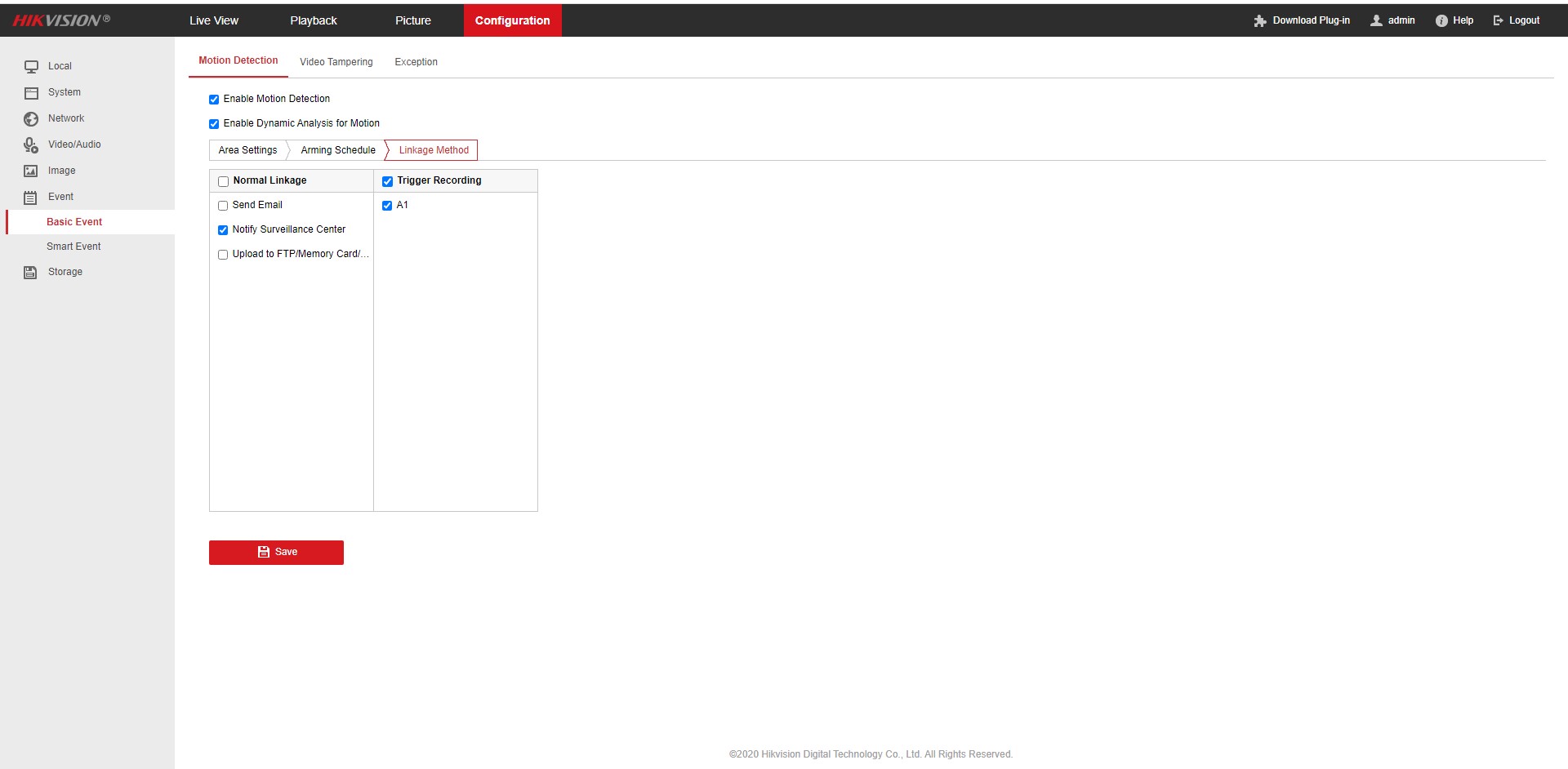Click the Storage disk icon in sidebar
This screenshot has height=769, width=1568.
[31, 273]
